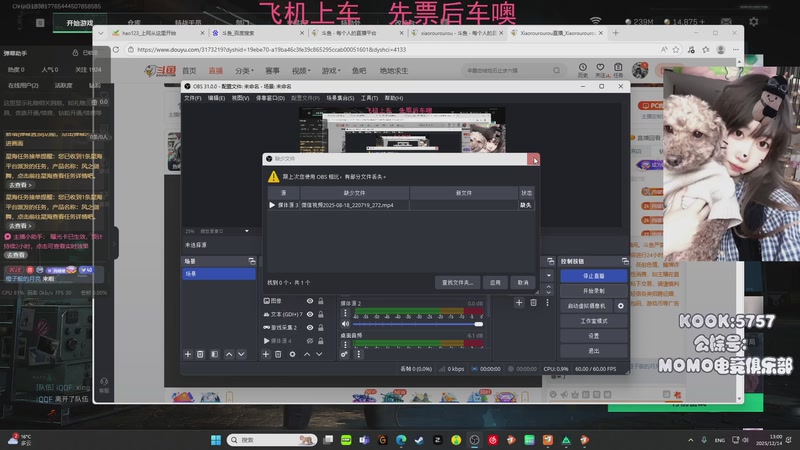The image size is (800, 450).
Task: Open OBS 文件(F) menu
Action: click(192, 98)
